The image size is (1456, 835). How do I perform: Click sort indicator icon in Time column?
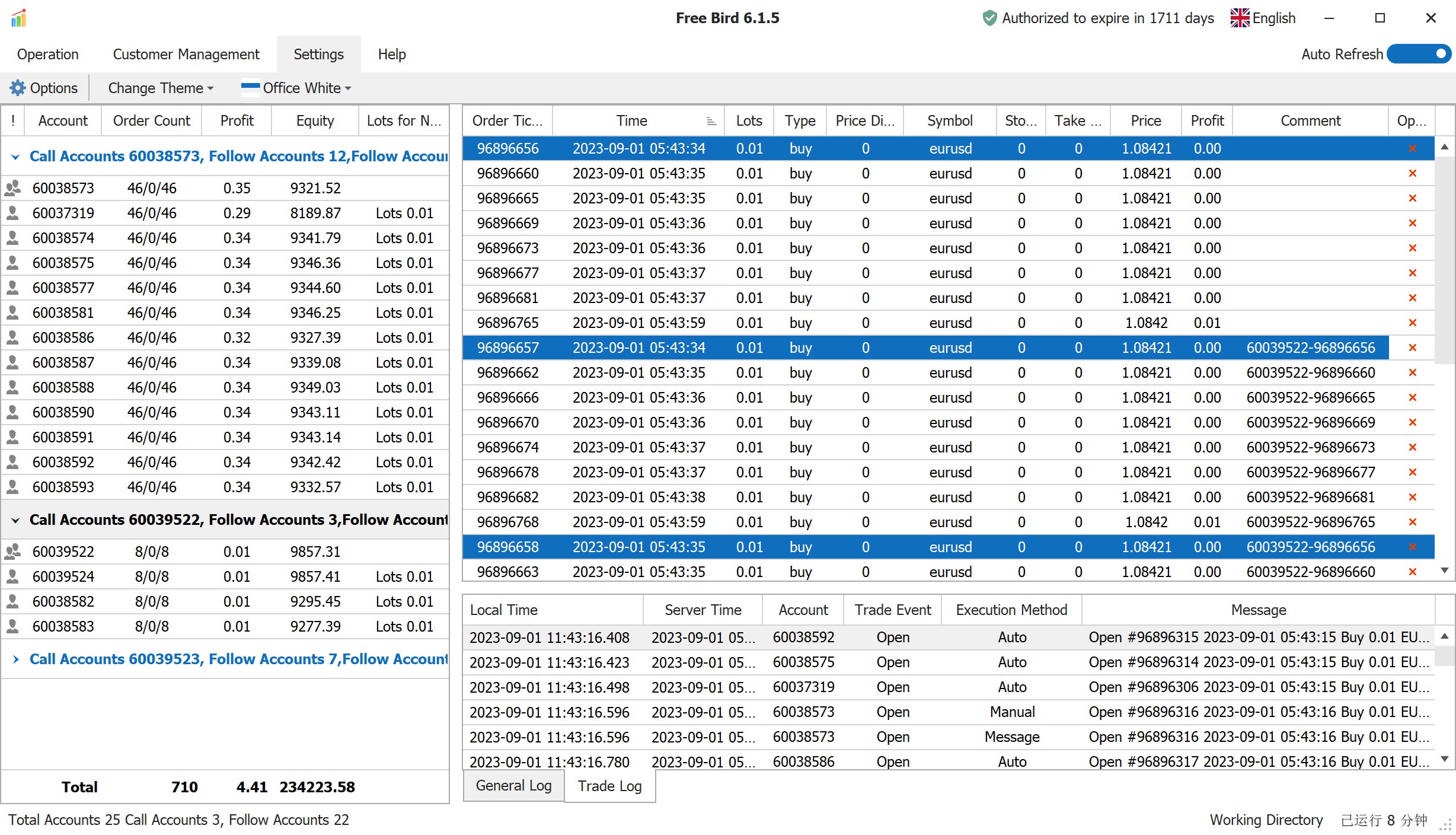[x=711, y=121]
